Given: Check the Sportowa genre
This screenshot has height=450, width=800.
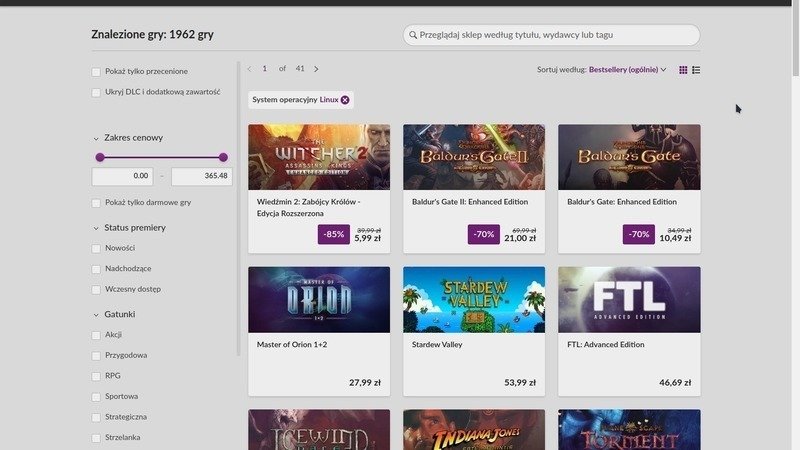Looking at the screenshot, I should point(96,396).
